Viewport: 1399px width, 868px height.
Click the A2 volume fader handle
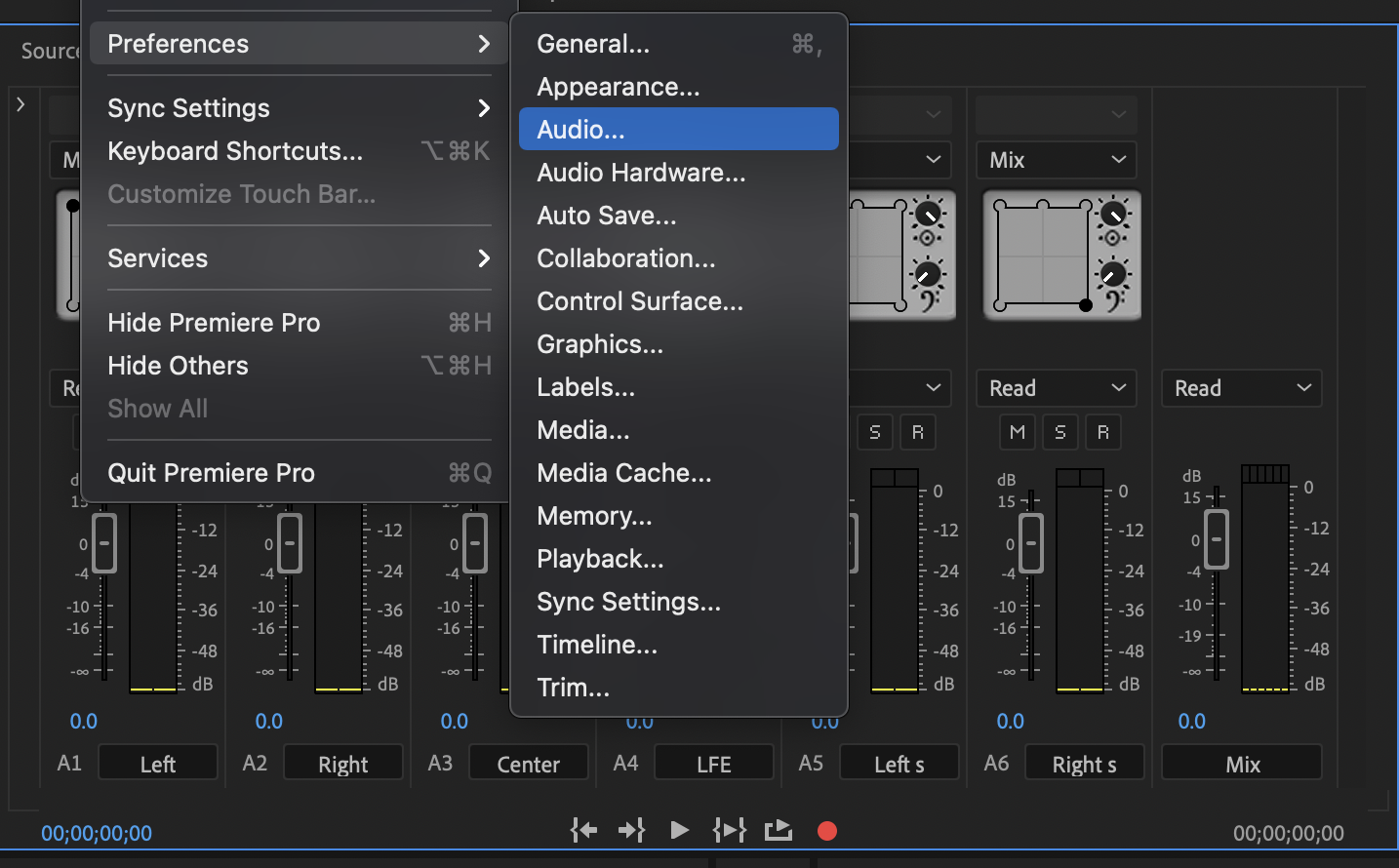(x=290, y=542)
